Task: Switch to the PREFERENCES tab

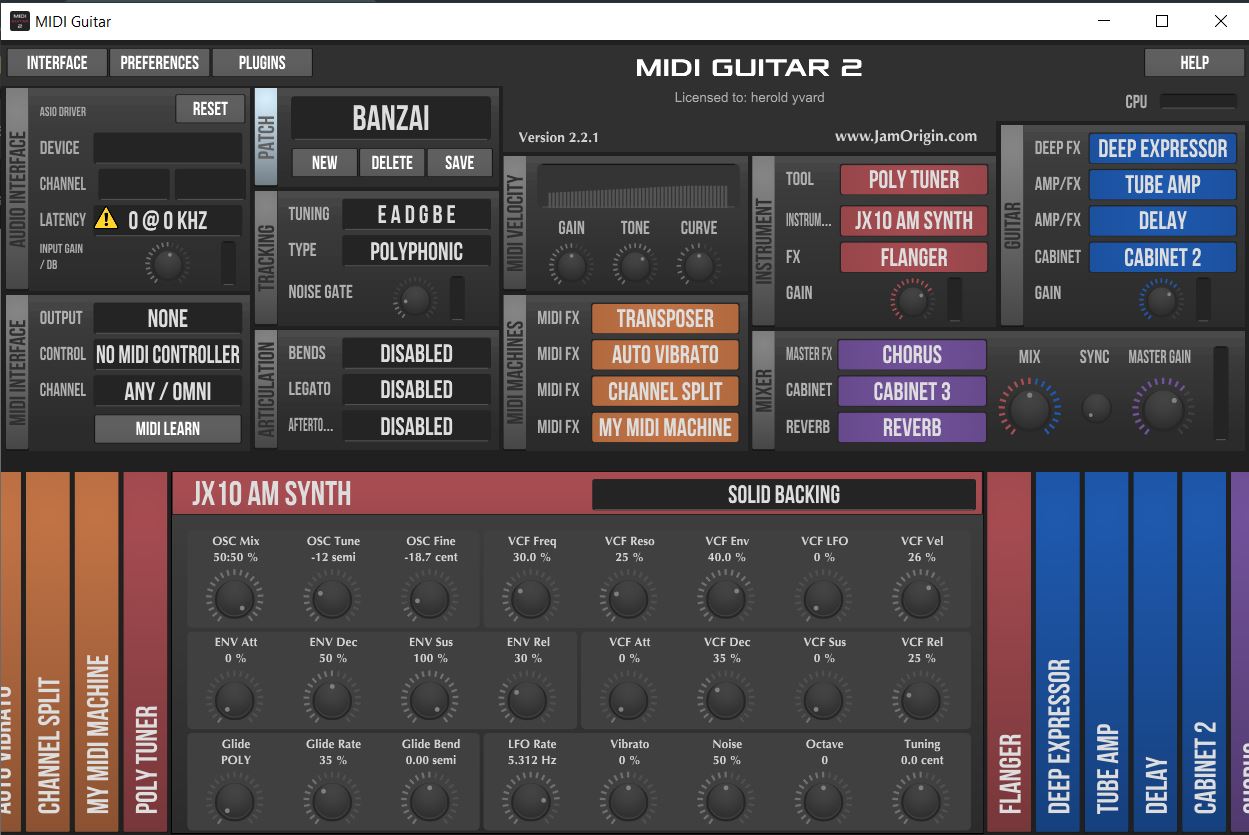Action: coord(159,62)
